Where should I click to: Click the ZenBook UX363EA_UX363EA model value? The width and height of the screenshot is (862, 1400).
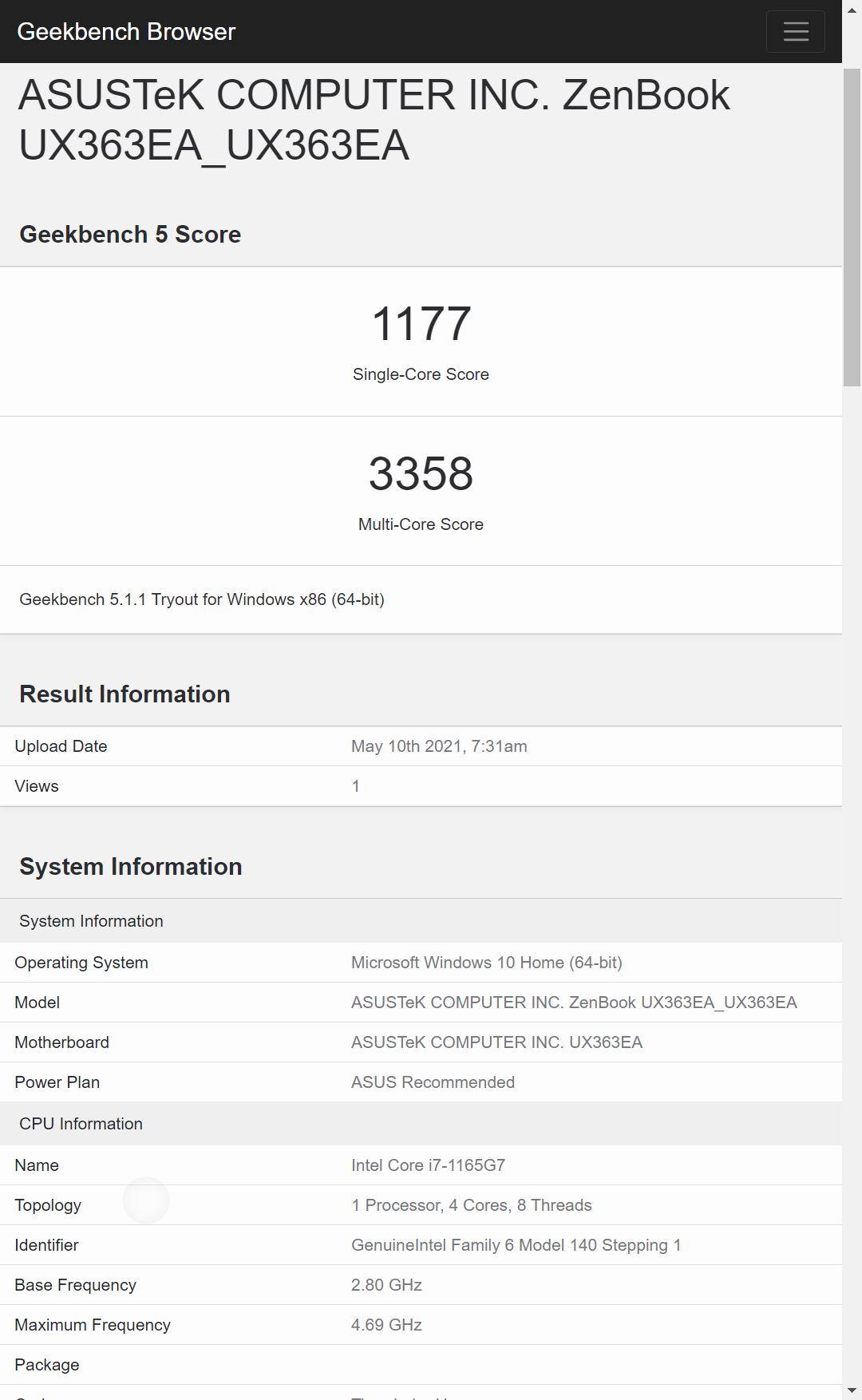pyautogui.click(x=574, y=1003)
